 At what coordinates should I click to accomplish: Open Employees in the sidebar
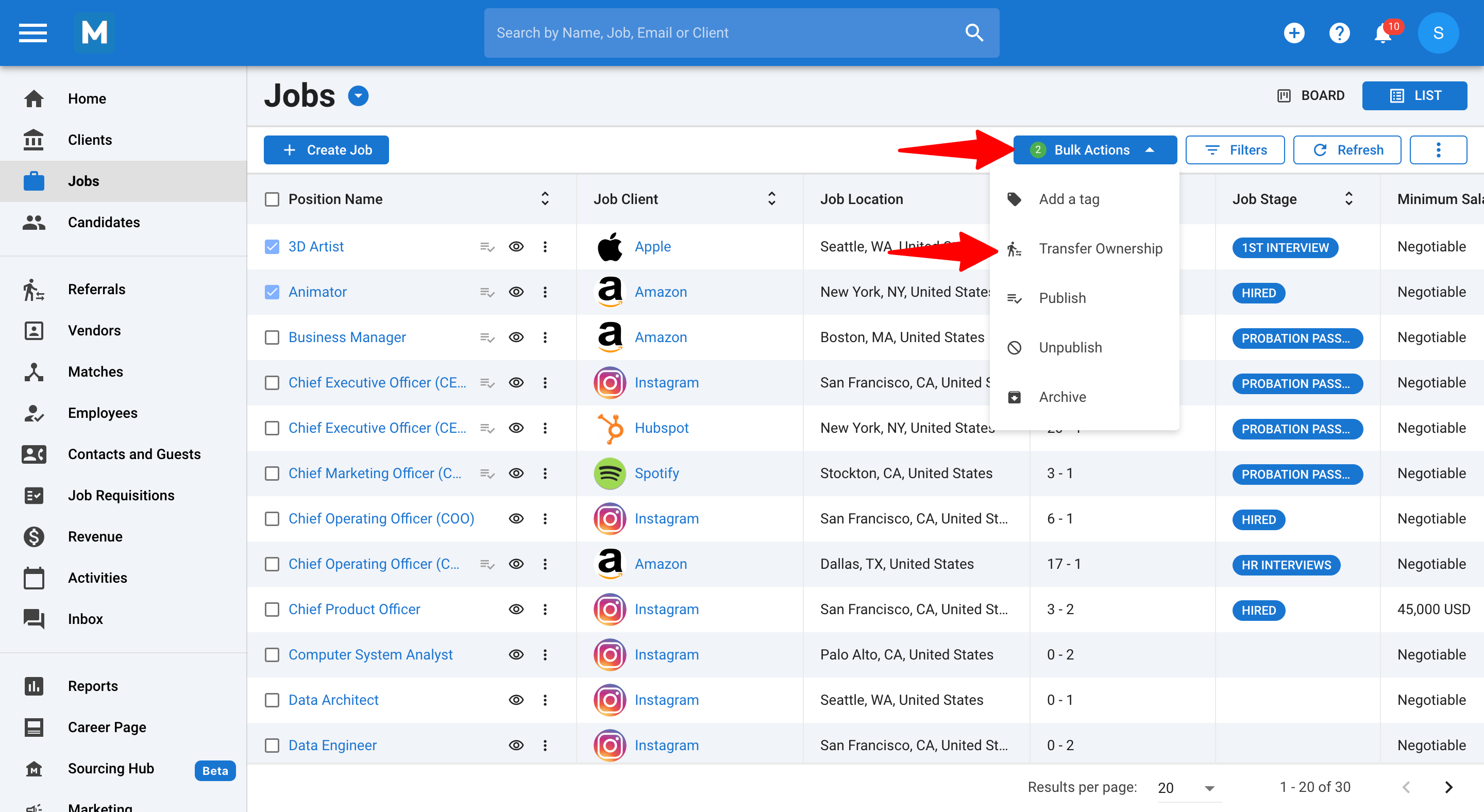click(x=123, y=413)
